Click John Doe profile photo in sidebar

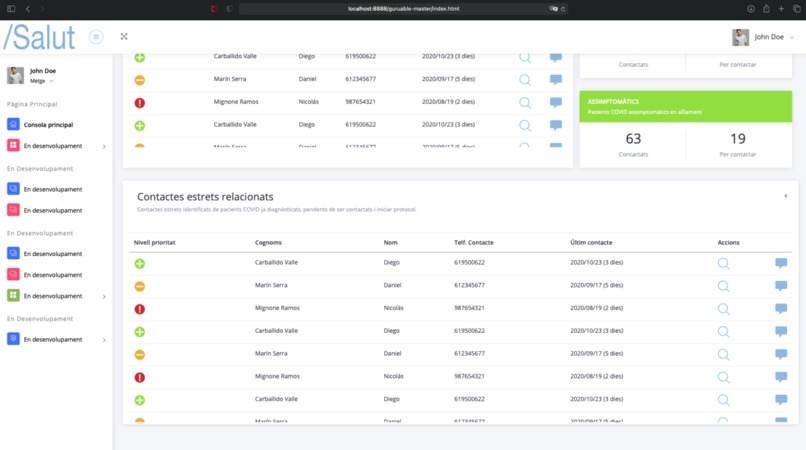[x=15, y=75]
